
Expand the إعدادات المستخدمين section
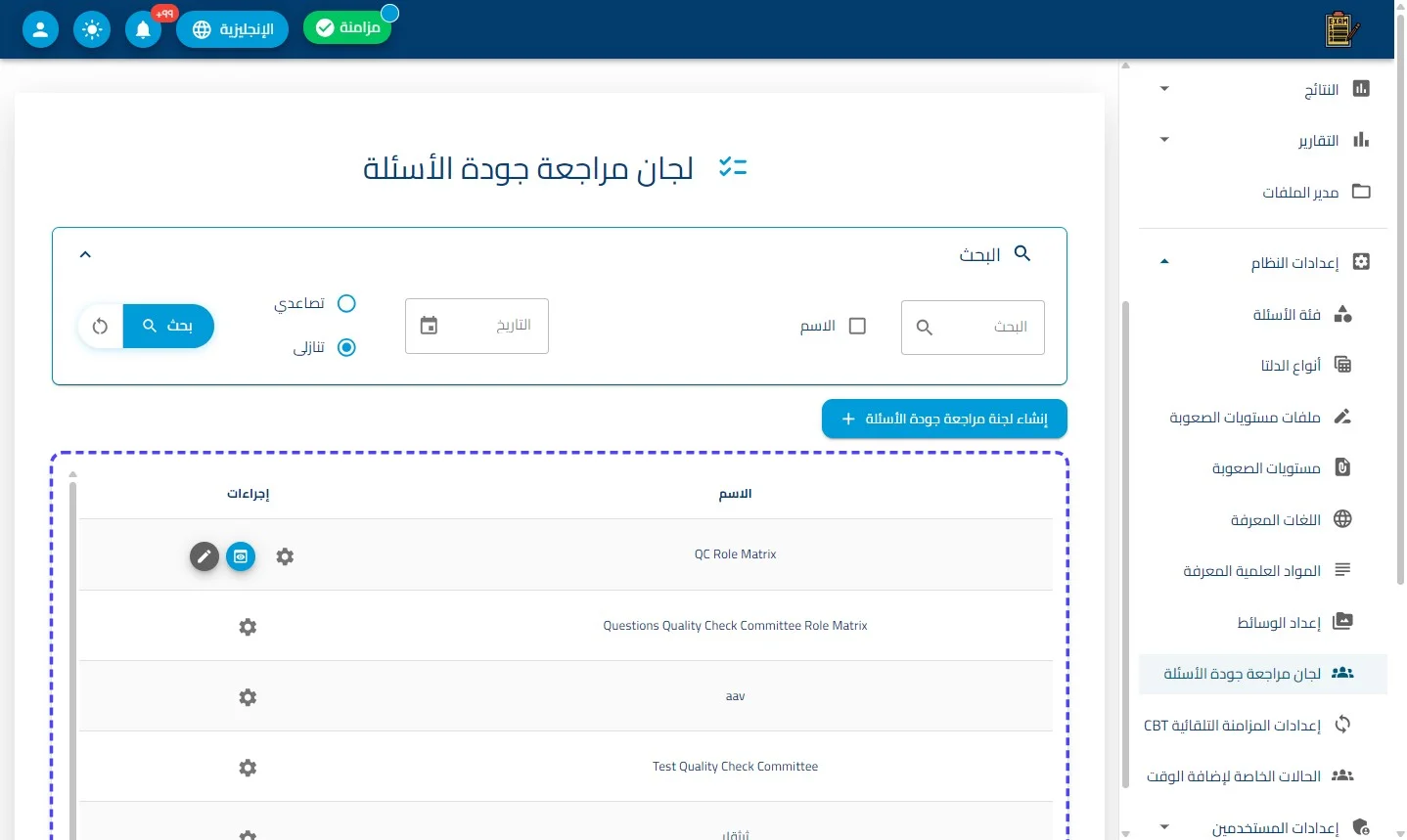(1164, 827)
